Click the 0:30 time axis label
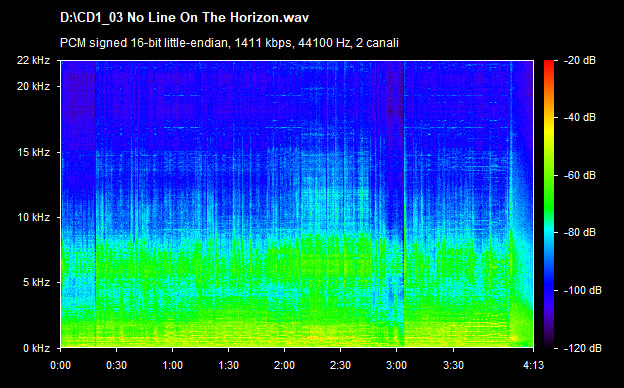 (117, 365)
